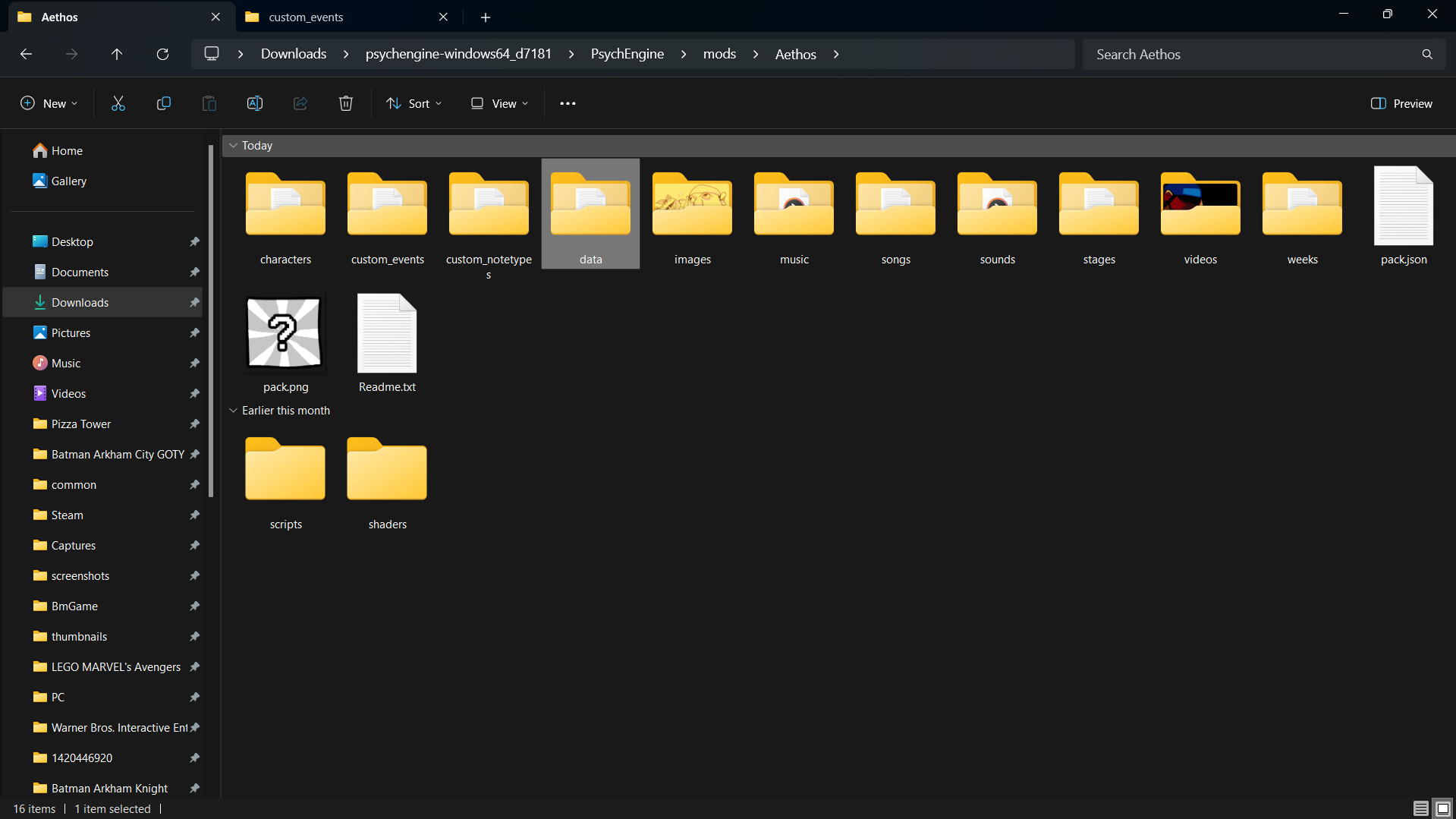Collapse the Today group
Image resolution: width=1456 pixels, height=819 pixels.
234,145
